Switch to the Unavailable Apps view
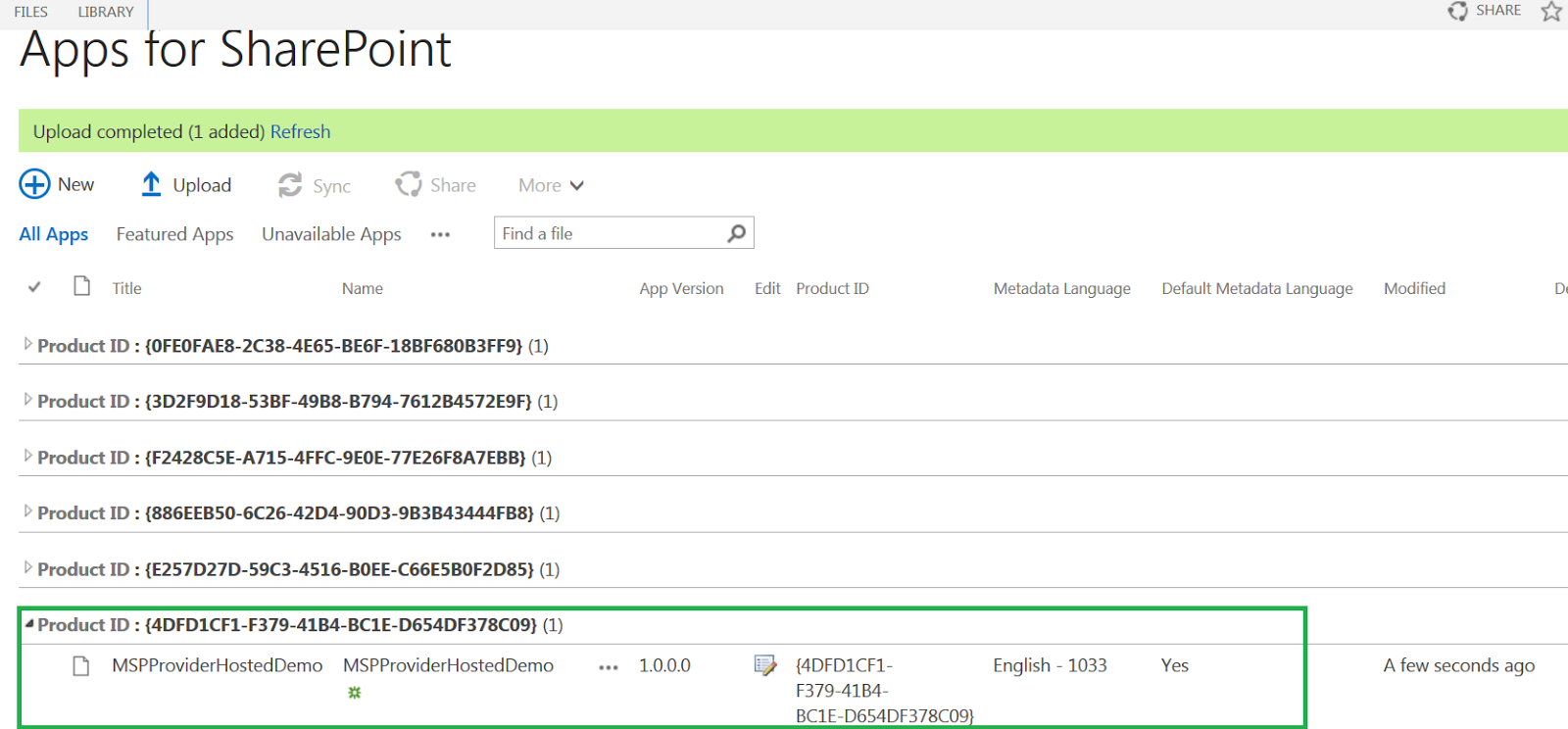 point(331,234)
